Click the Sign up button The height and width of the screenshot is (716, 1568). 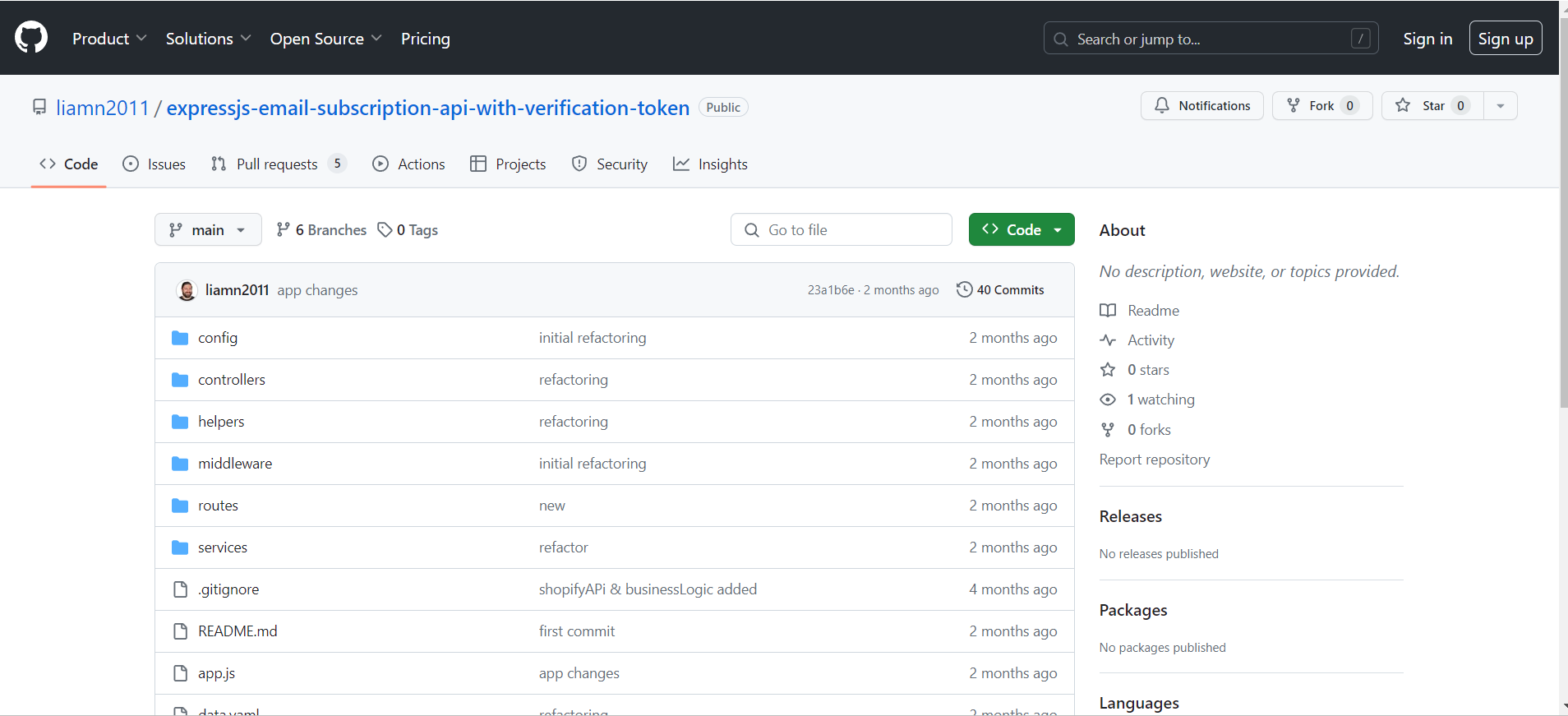[1506, 39]
